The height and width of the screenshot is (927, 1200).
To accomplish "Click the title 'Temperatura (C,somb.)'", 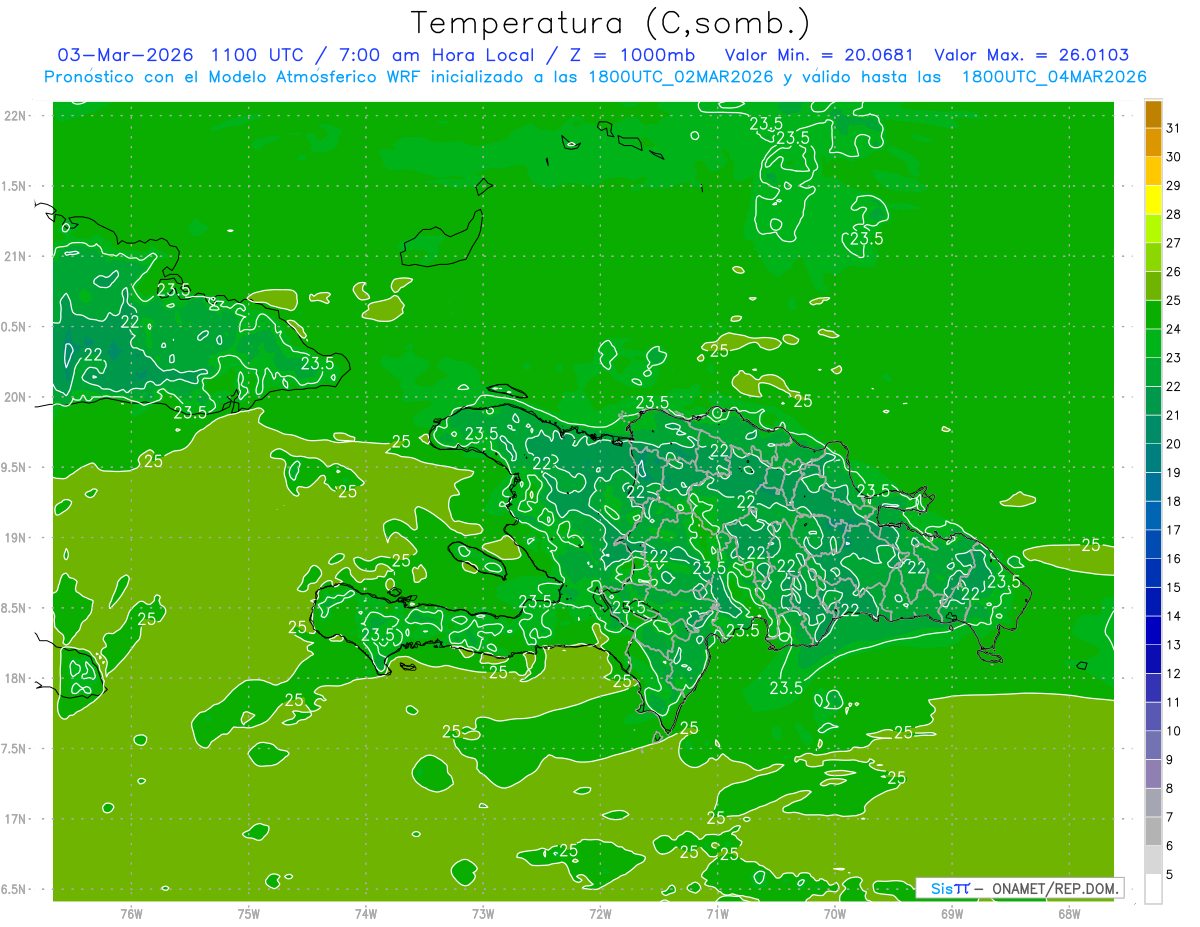I will pyautogui.click(x=611, y=23).
